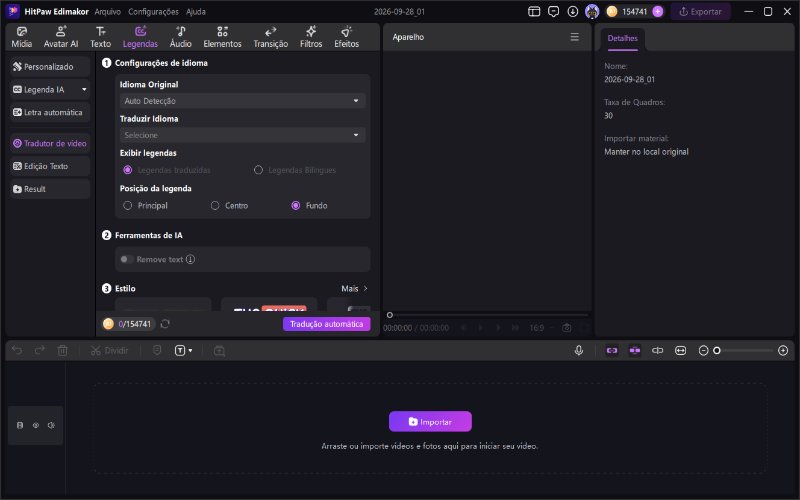800x500 pixels.
Task: Click the marker shield icon in timeline toolbar
Action: tap(157, 350)
